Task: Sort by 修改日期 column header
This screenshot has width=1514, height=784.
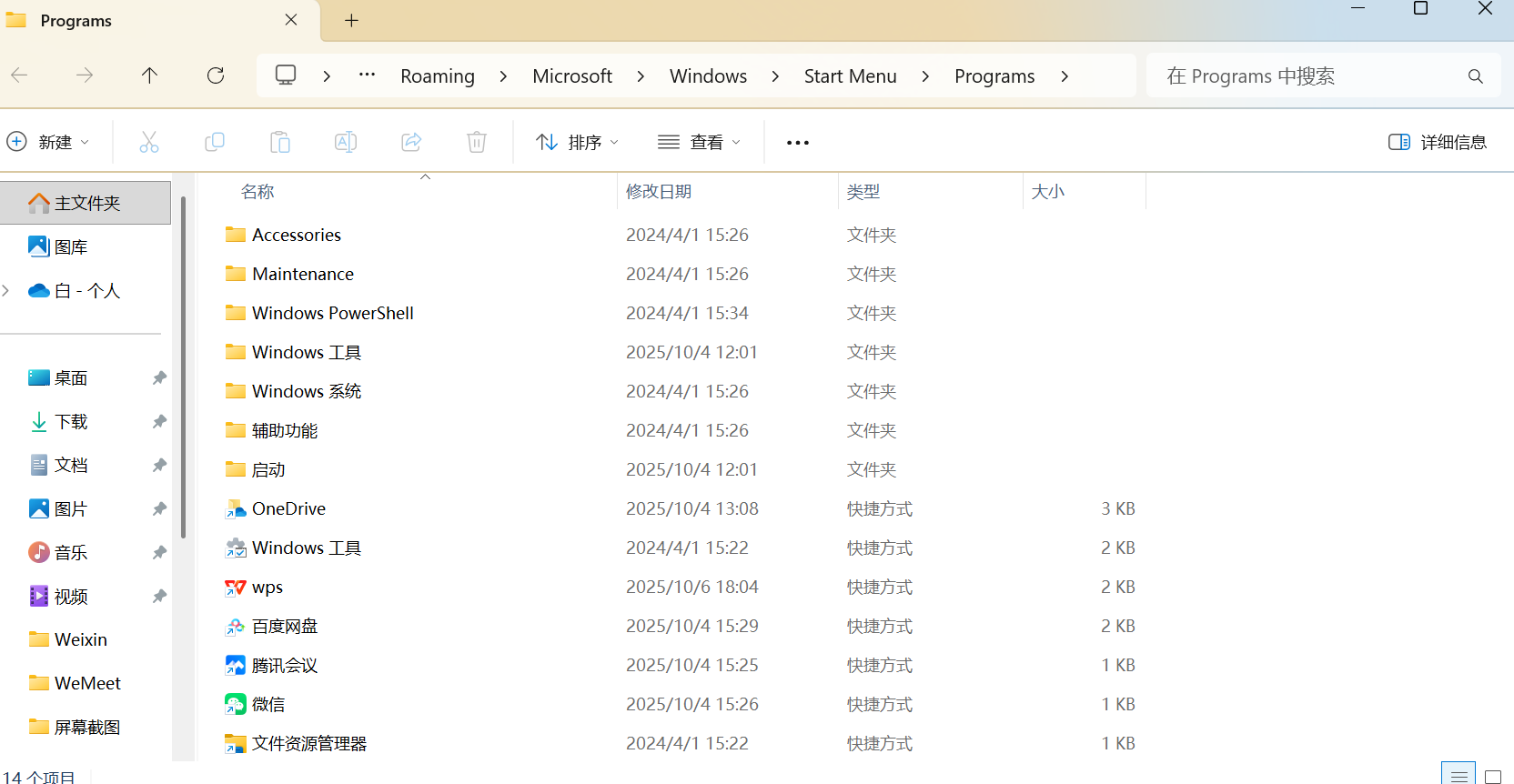Action: (659, 192)
